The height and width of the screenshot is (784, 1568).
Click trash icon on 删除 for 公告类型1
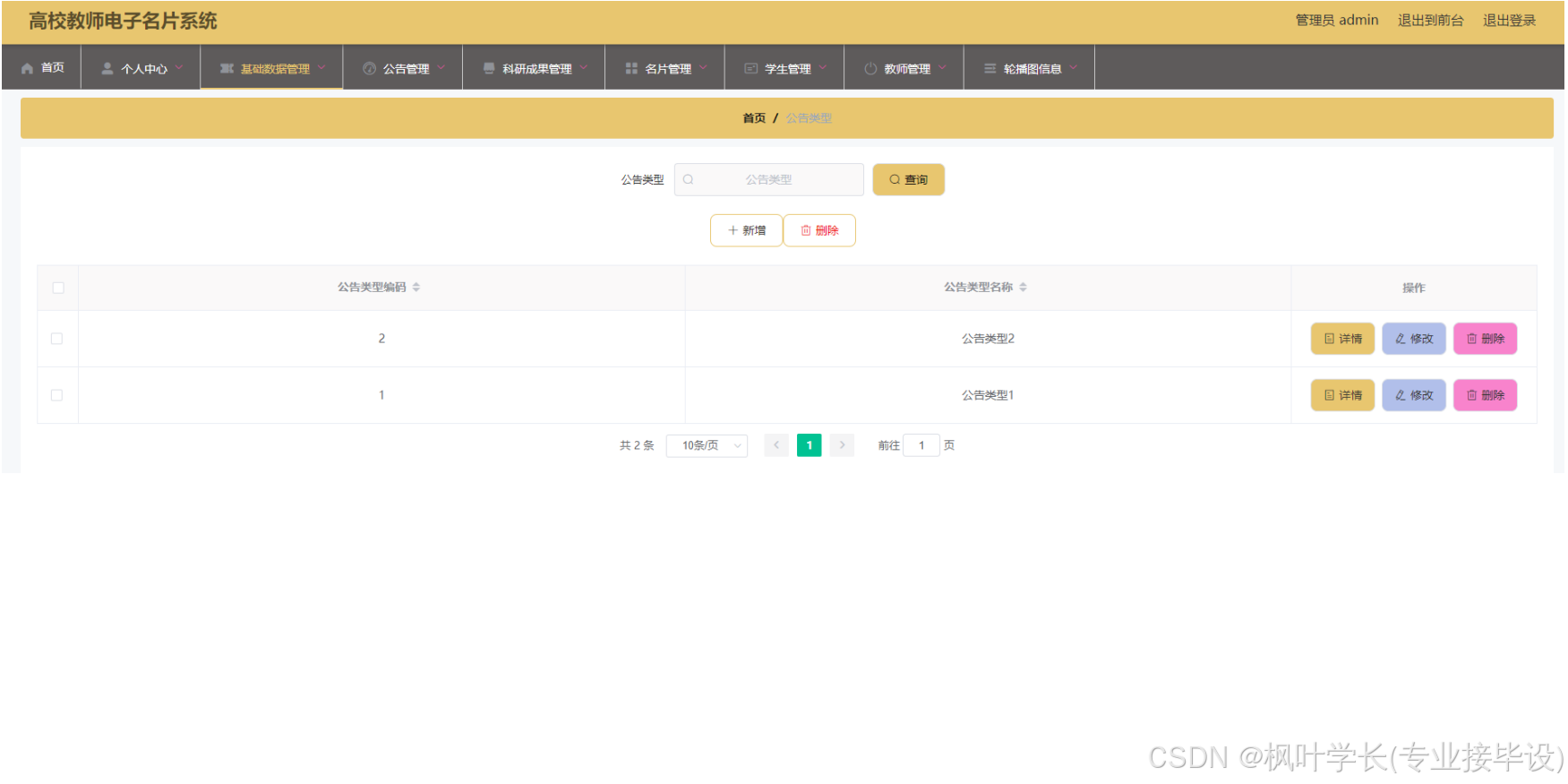pos(1472,395)
